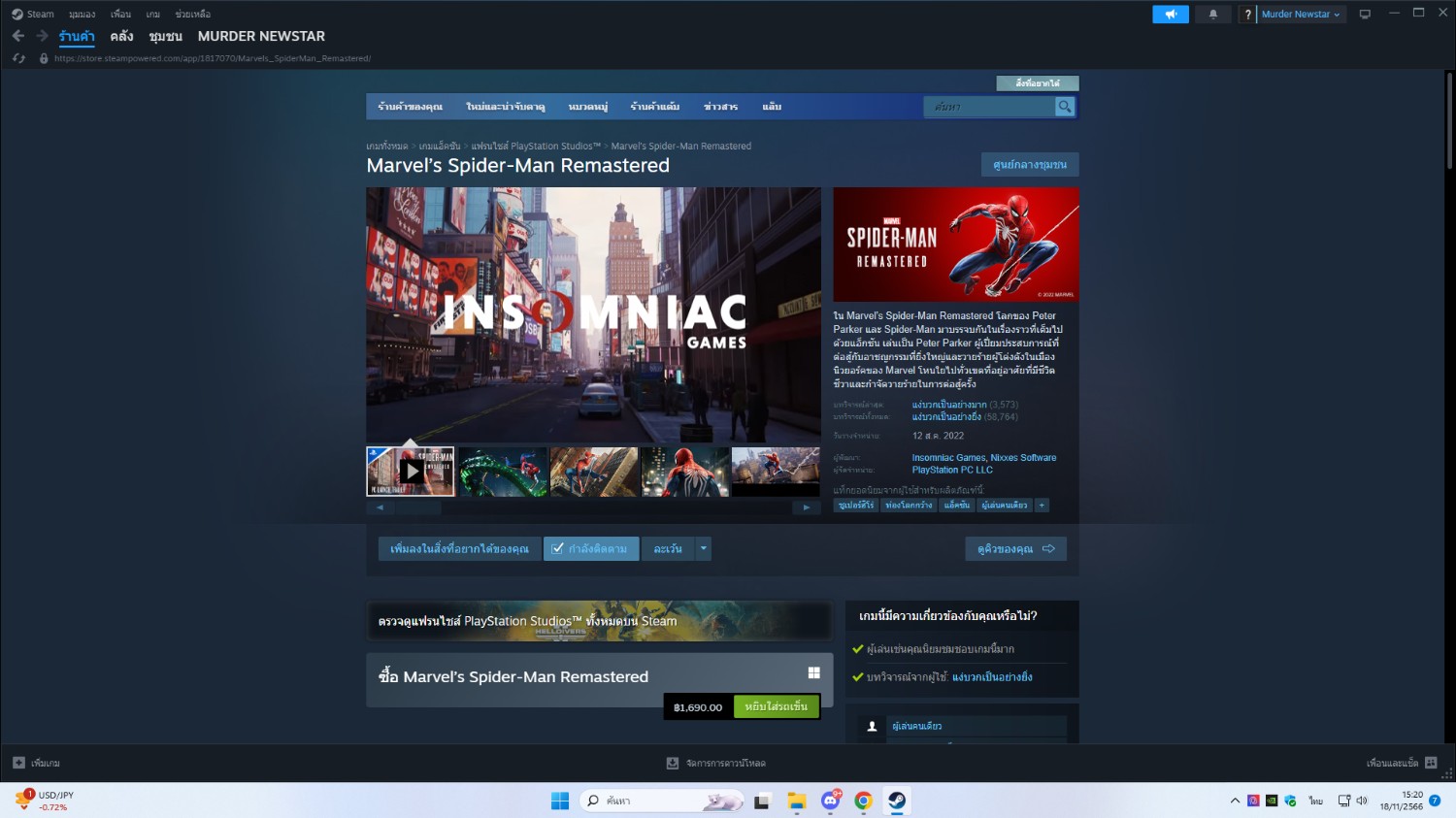This screenshot has width=1456, height=818.
Task: Click the Steam logo menu
Action: click(x=32, y=15)
